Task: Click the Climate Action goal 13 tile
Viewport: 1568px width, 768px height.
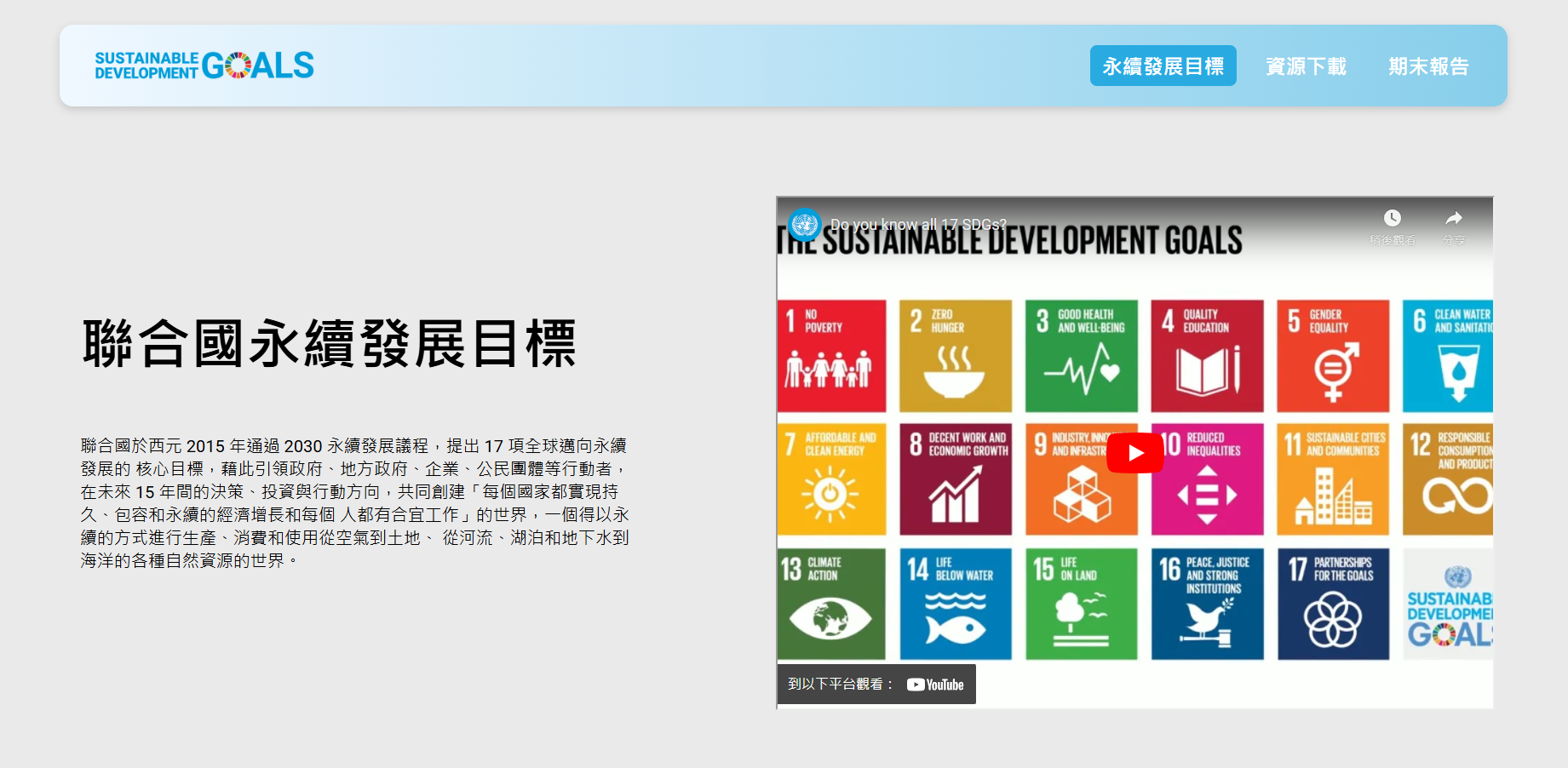Action: (x=831, y=604)
